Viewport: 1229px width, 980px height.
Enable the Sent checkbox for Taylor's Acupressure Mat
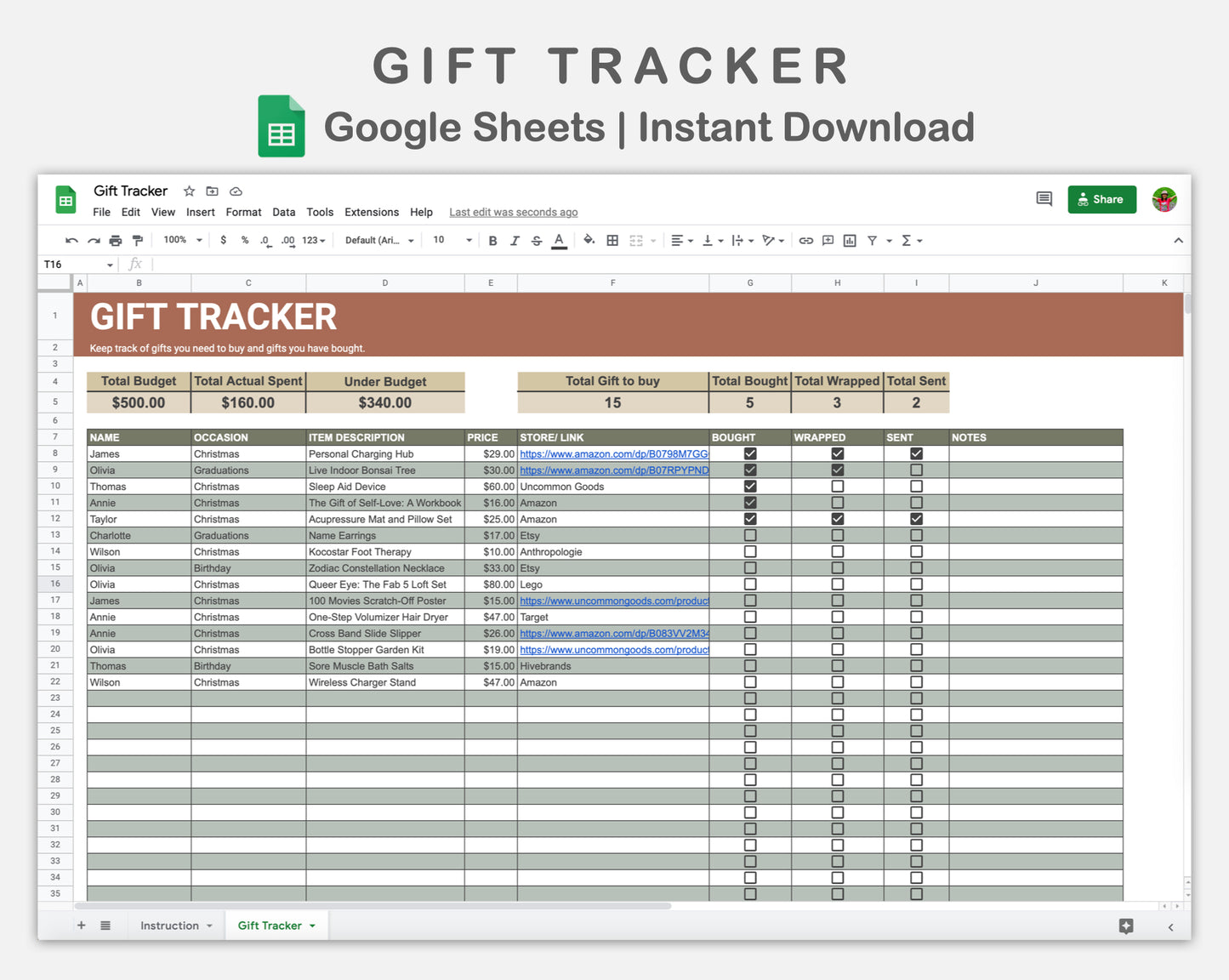click(916, 518)
